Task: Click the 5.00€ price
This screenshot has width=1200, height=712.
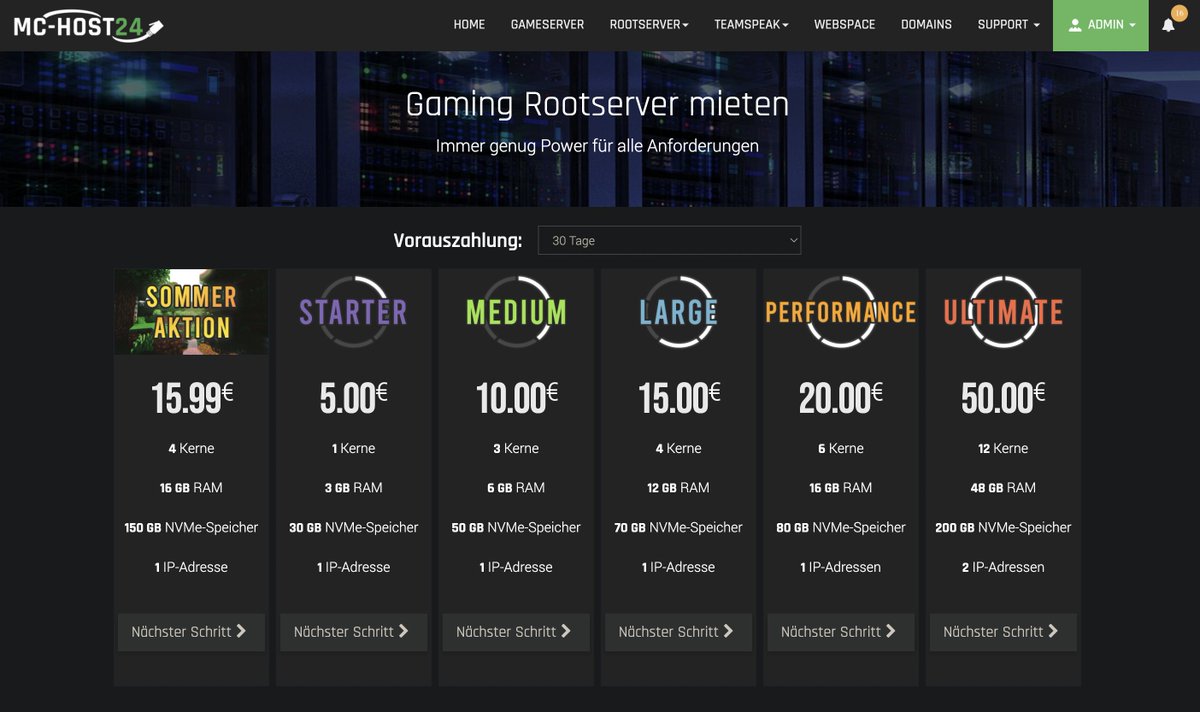Action: click(353, 398)
